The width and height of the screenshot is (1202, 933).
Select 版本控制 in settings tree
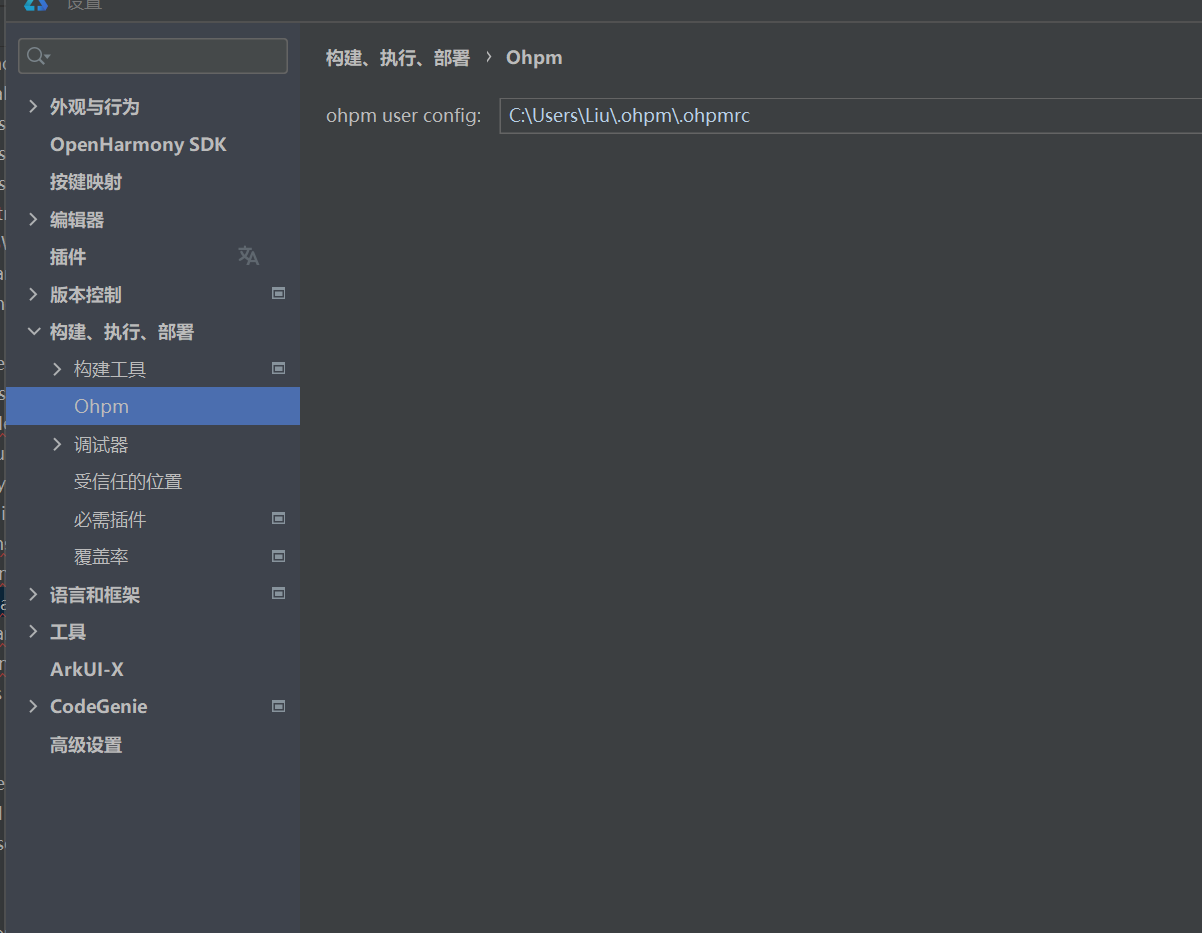click(x=86, y=295)
